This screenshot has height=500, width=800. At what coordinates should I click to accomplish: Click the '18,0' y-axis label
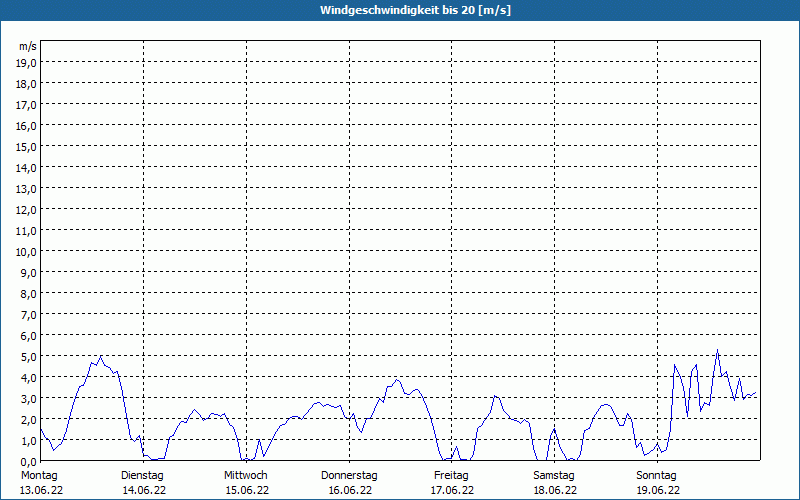pos(27,84)
